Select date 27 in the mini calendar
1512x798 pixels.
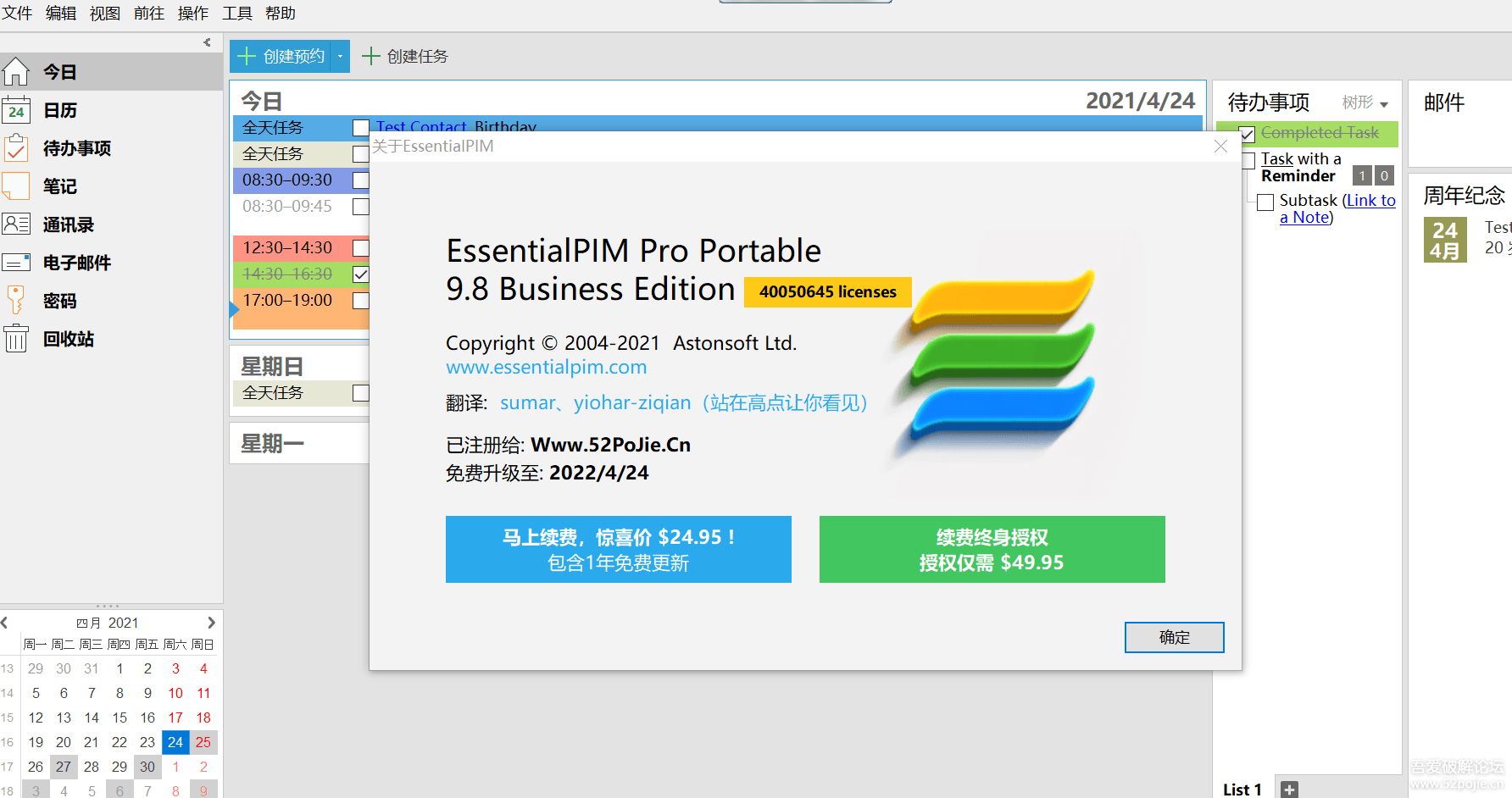(x=64, y=767)
